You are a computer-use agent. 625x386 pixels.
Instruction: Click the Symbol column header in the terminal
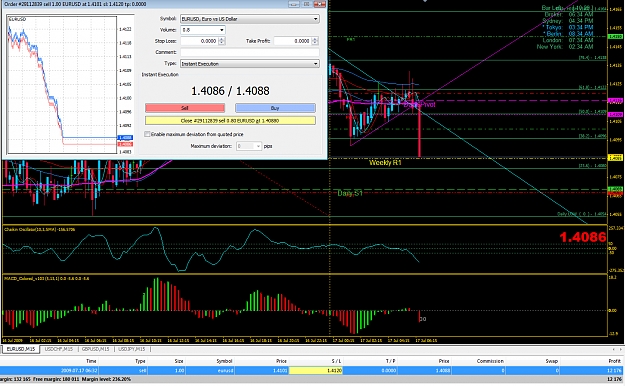pyautogui.click(x=224, y=361)
